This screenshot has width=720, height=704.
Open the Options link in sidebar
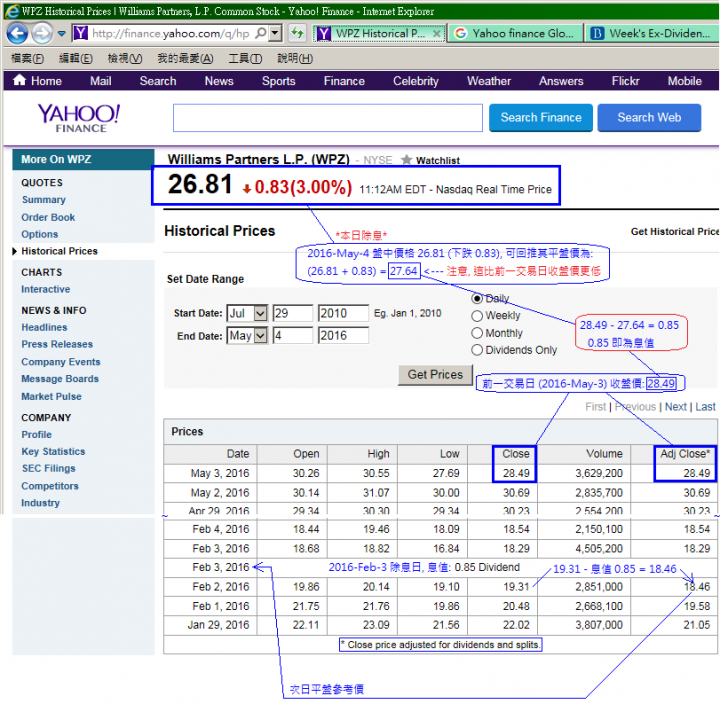(x=39, y=234)
